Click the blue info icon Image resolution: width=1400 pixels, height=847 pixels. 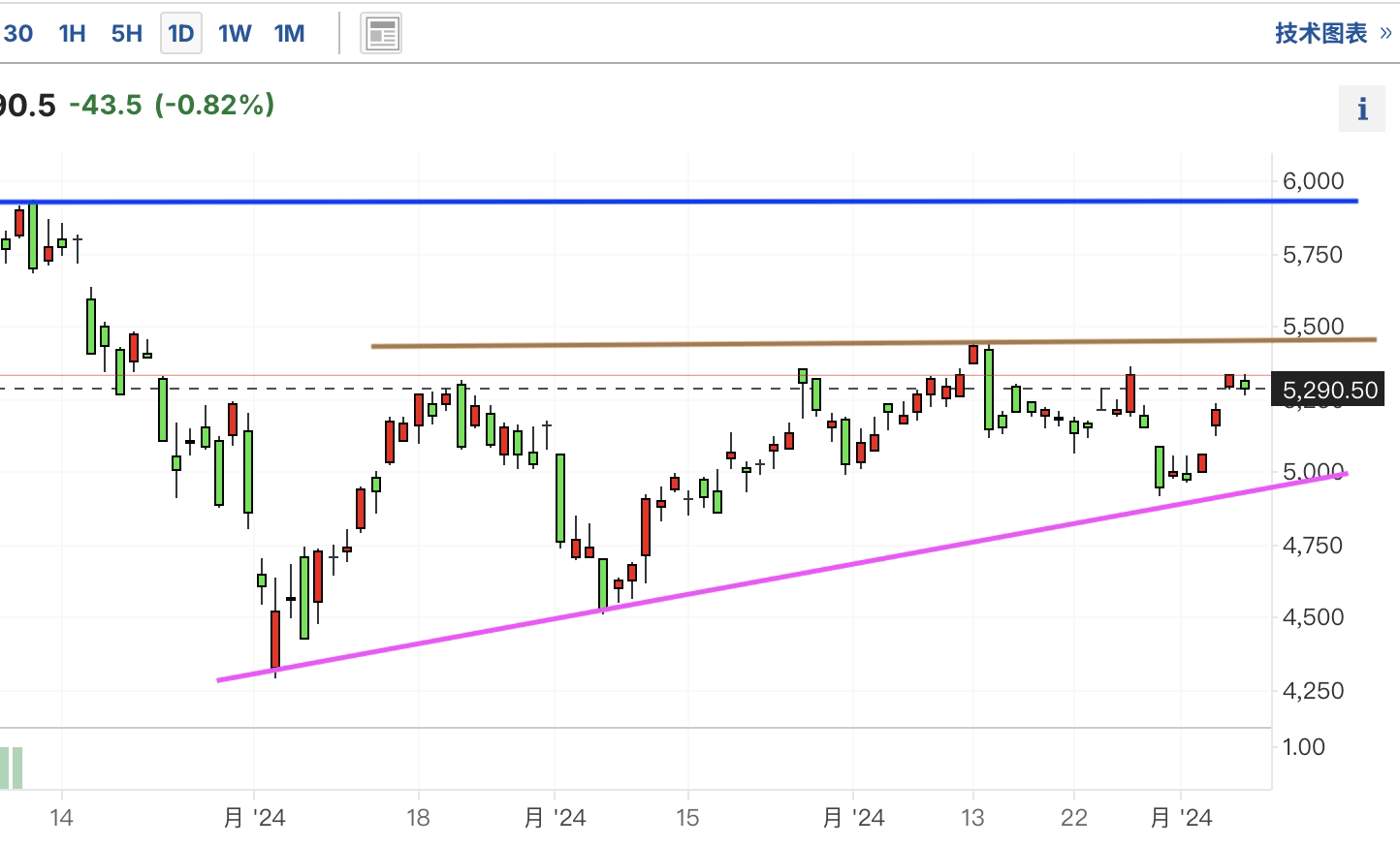[x=1362, y=109]
